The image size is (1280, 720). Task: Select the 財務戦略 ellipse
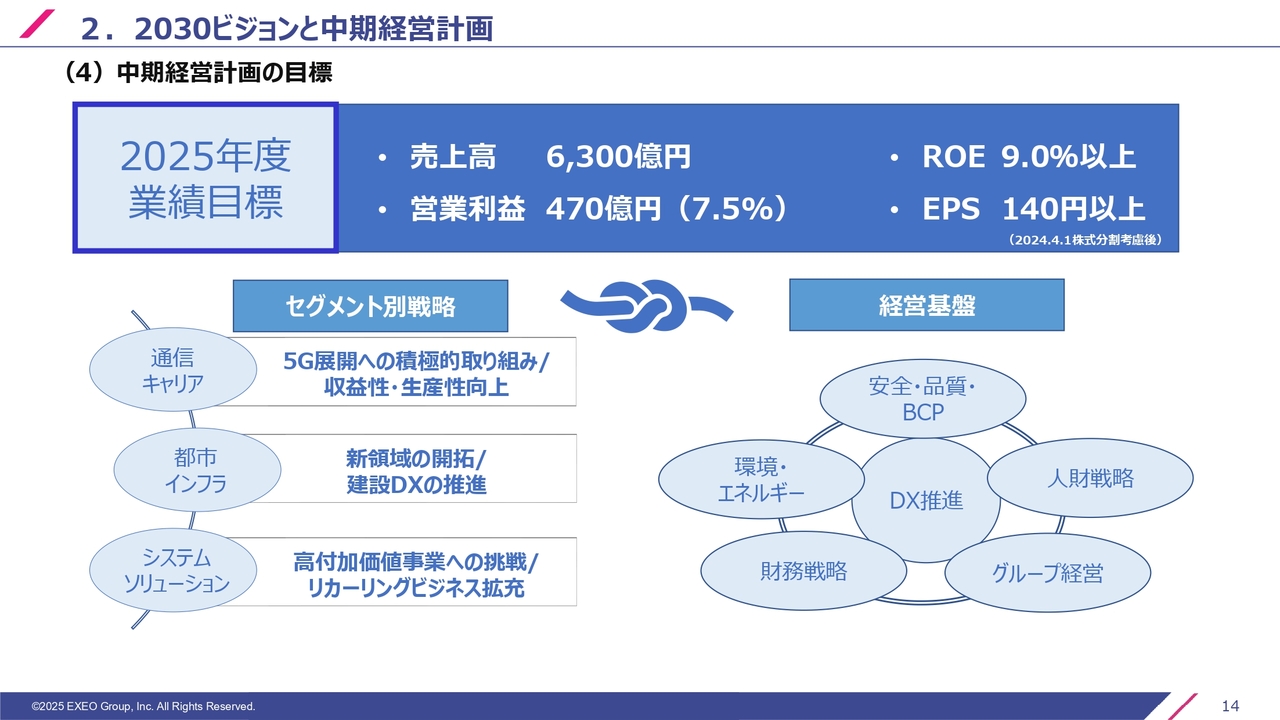[x=802, y=571]
